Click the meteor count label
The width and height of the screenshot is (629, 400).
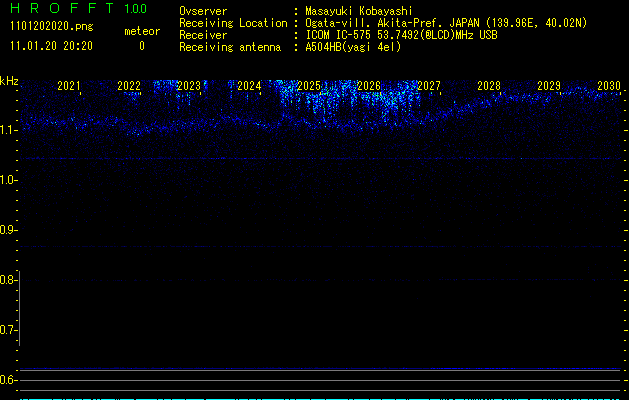click(142, 31)
